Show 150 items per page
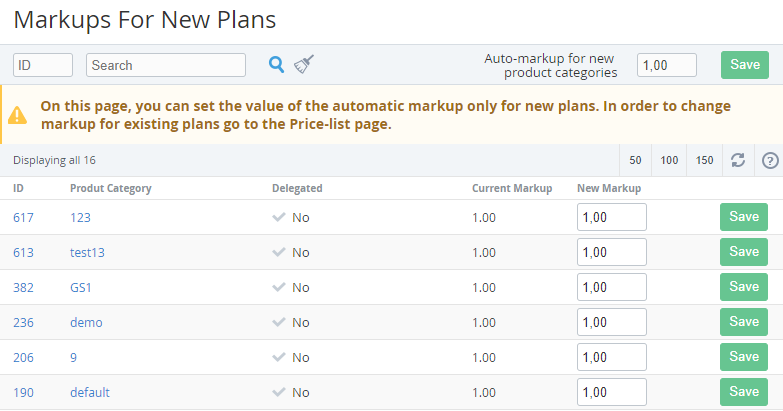 pos(704,160)
